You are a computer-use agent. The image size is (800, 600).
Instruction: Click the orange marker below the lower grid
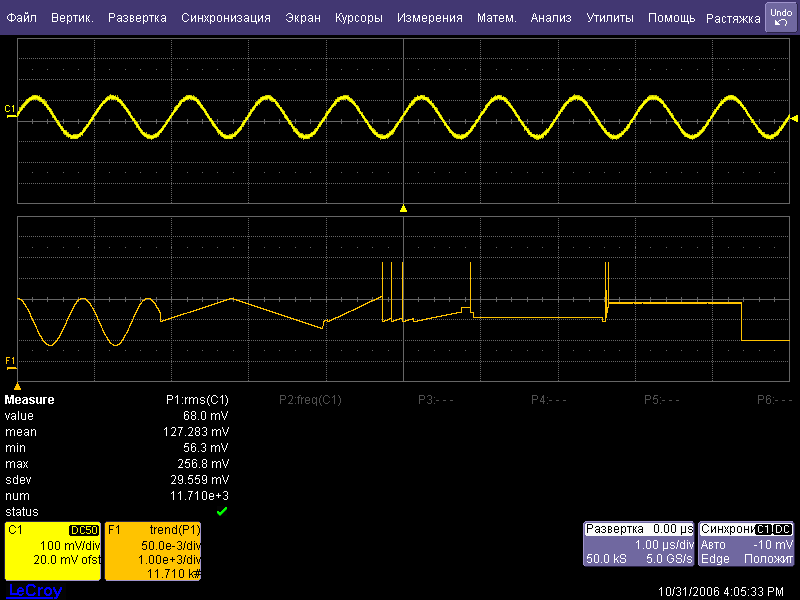coord(17,385)
